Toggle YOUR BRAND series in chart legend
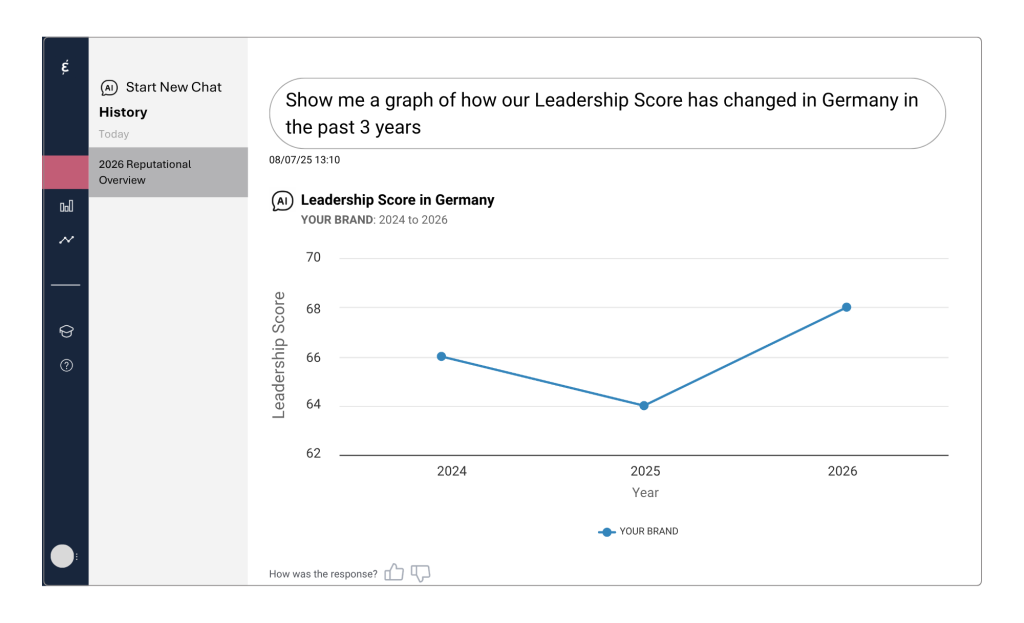Viewport: 1024px width, 623px height. [638, 531]
